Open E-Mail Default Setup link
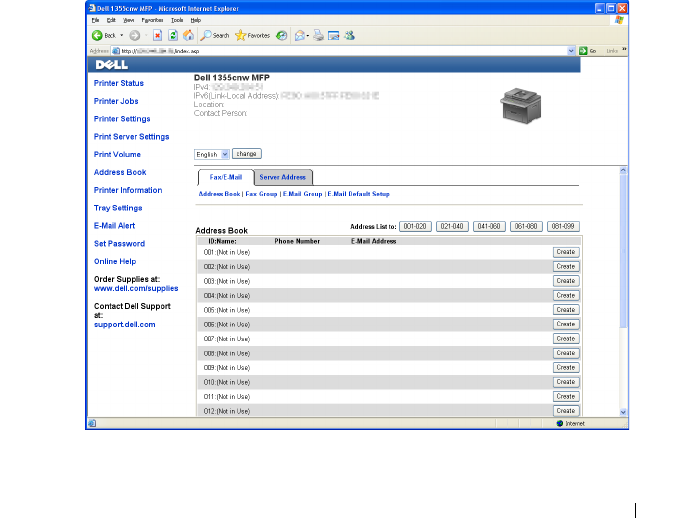 pyautogui.click(x=359, y=194)
